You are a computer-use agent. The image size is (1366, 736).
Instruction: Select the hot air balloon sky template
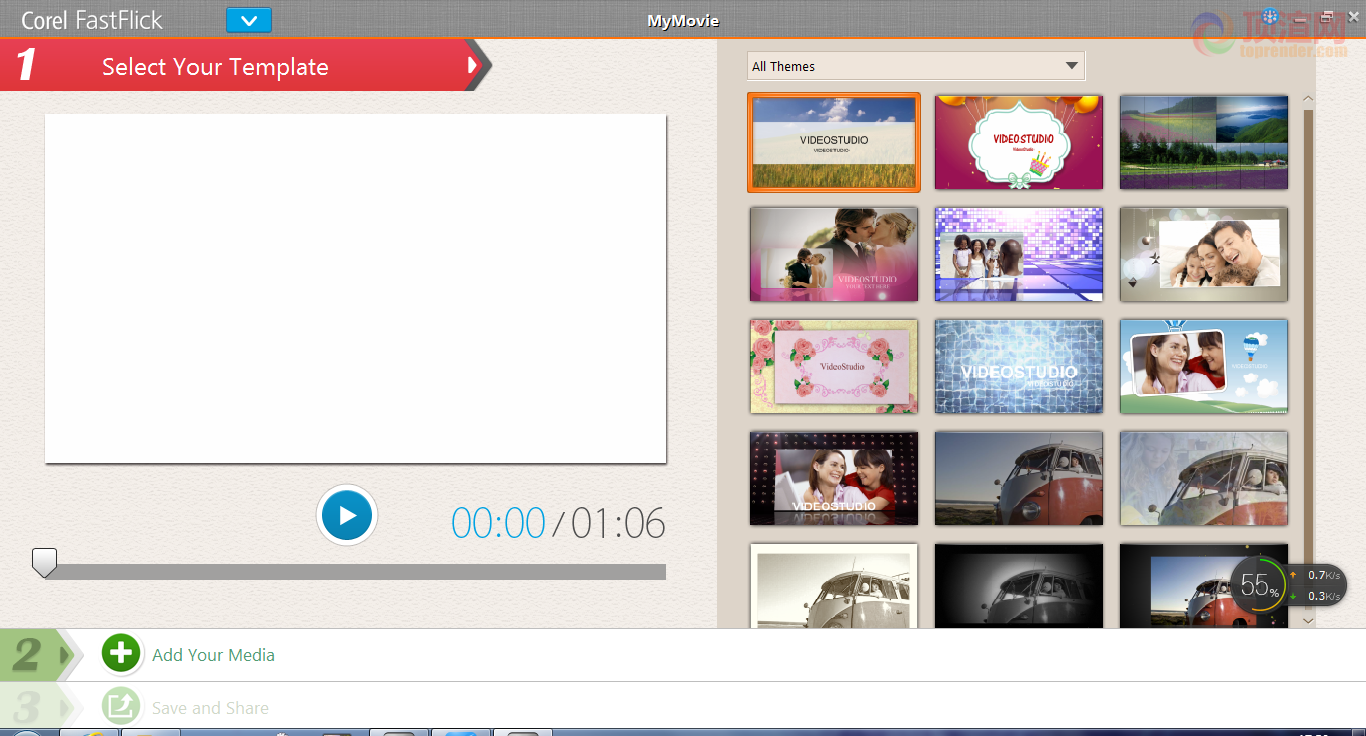[x=1204, y=366]
